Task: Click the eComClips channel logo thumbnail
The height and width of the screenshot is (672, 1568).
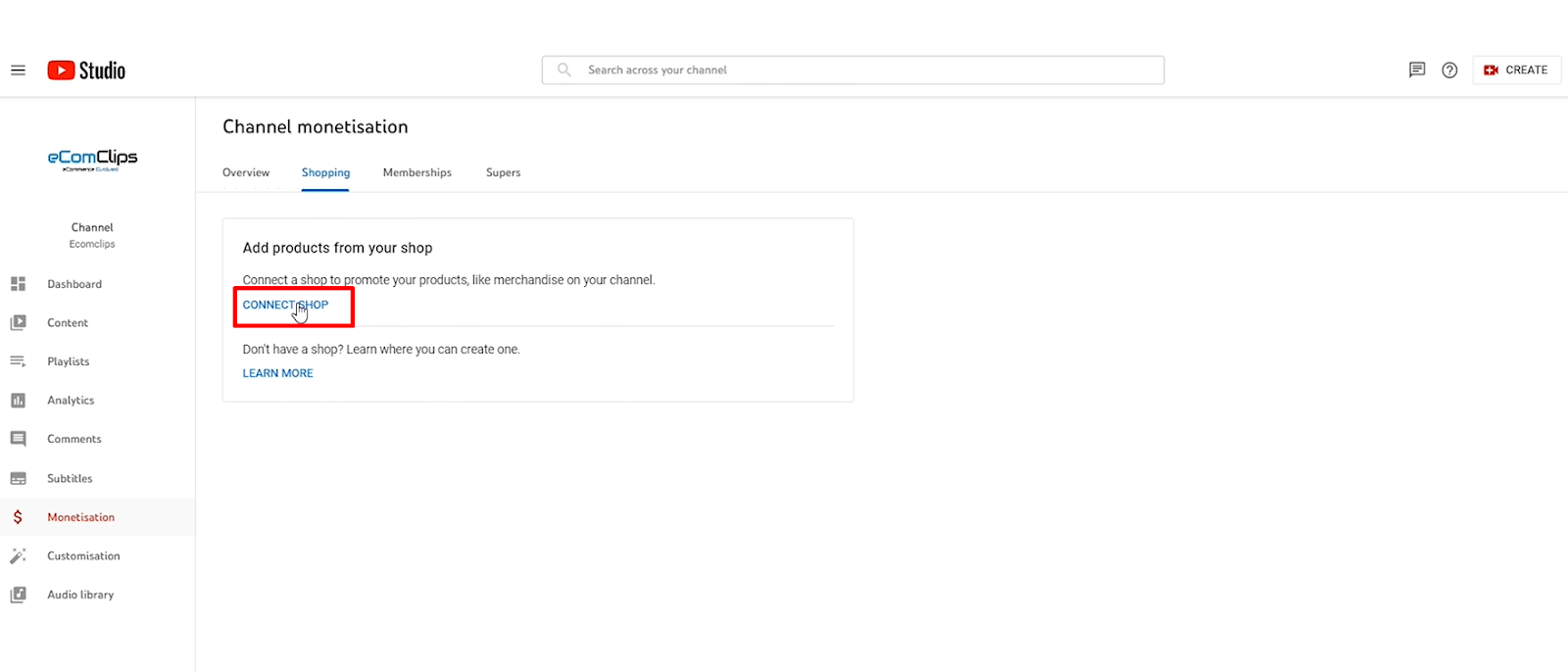Action: (x=93, y=160)
